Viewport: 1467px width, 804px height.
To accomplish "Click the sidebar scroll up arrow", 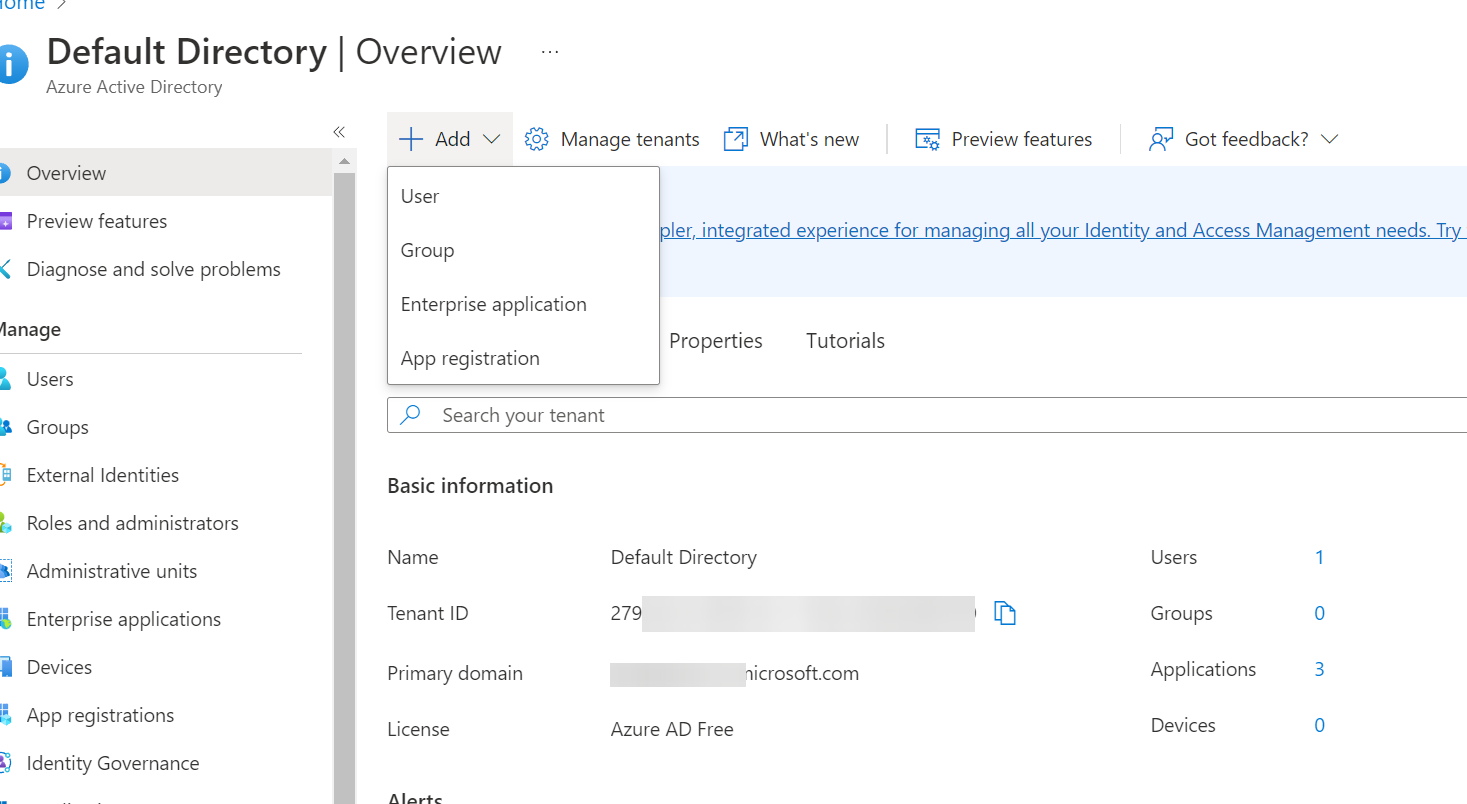I will click(345, 161).
